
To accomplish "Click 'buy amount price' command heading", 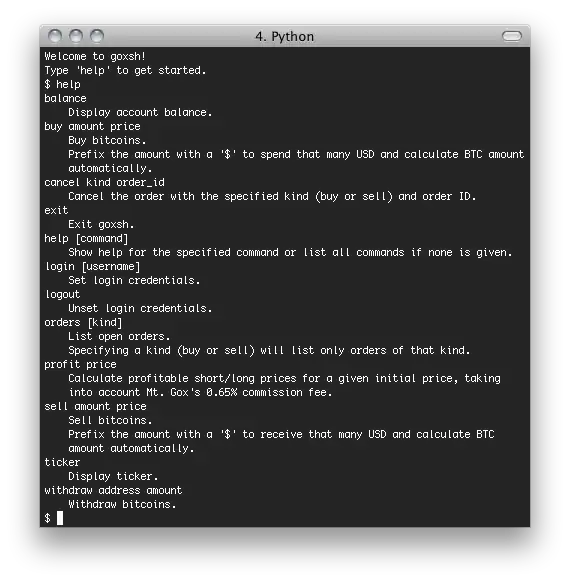I will click(92, 127).
